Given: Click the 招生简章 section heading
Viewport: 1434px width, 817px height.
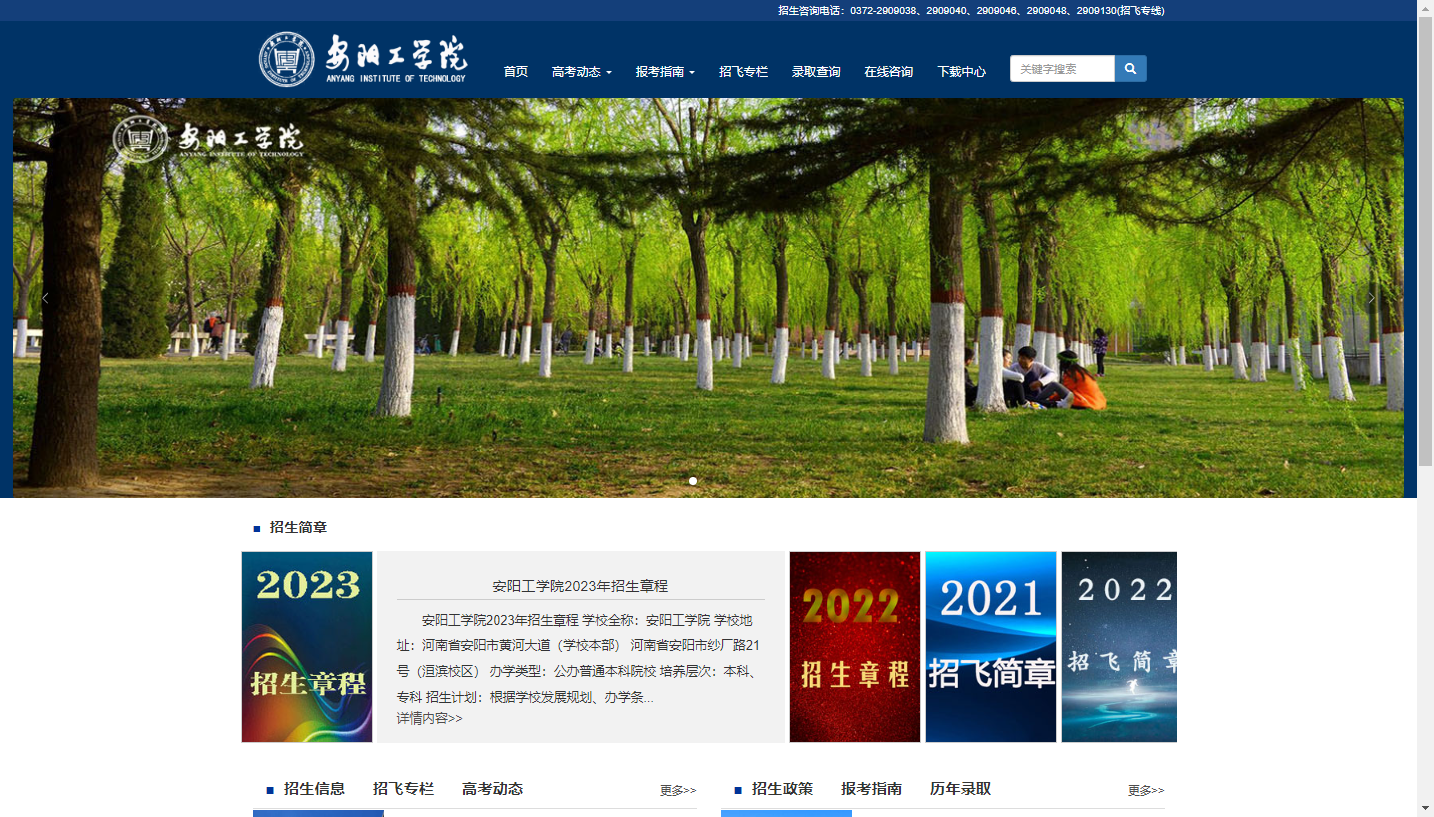Looking at the screenshot, I should (x=298, y=527).
